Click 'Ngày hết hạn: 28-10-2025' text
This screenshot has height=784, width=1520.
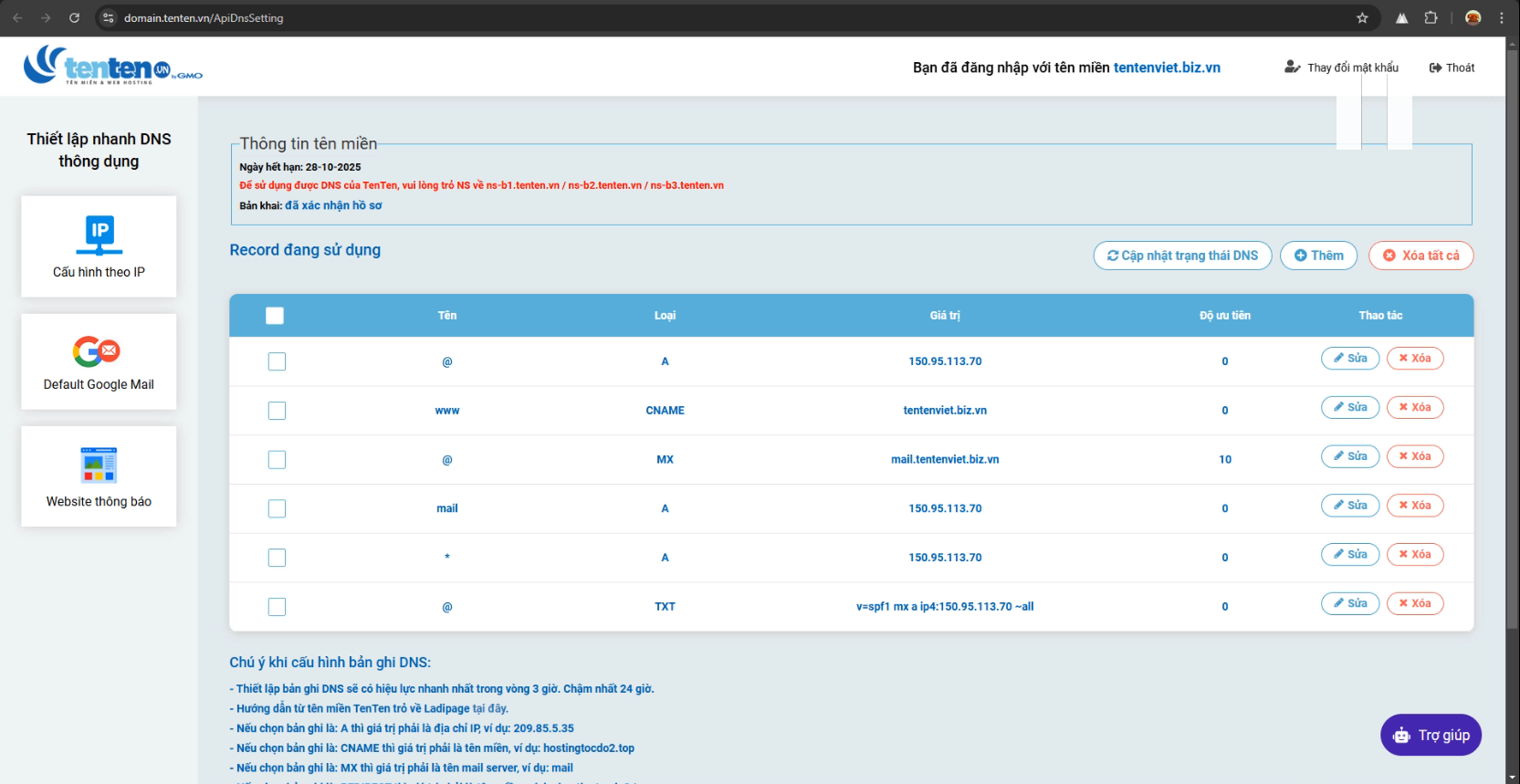click(300, 167)
